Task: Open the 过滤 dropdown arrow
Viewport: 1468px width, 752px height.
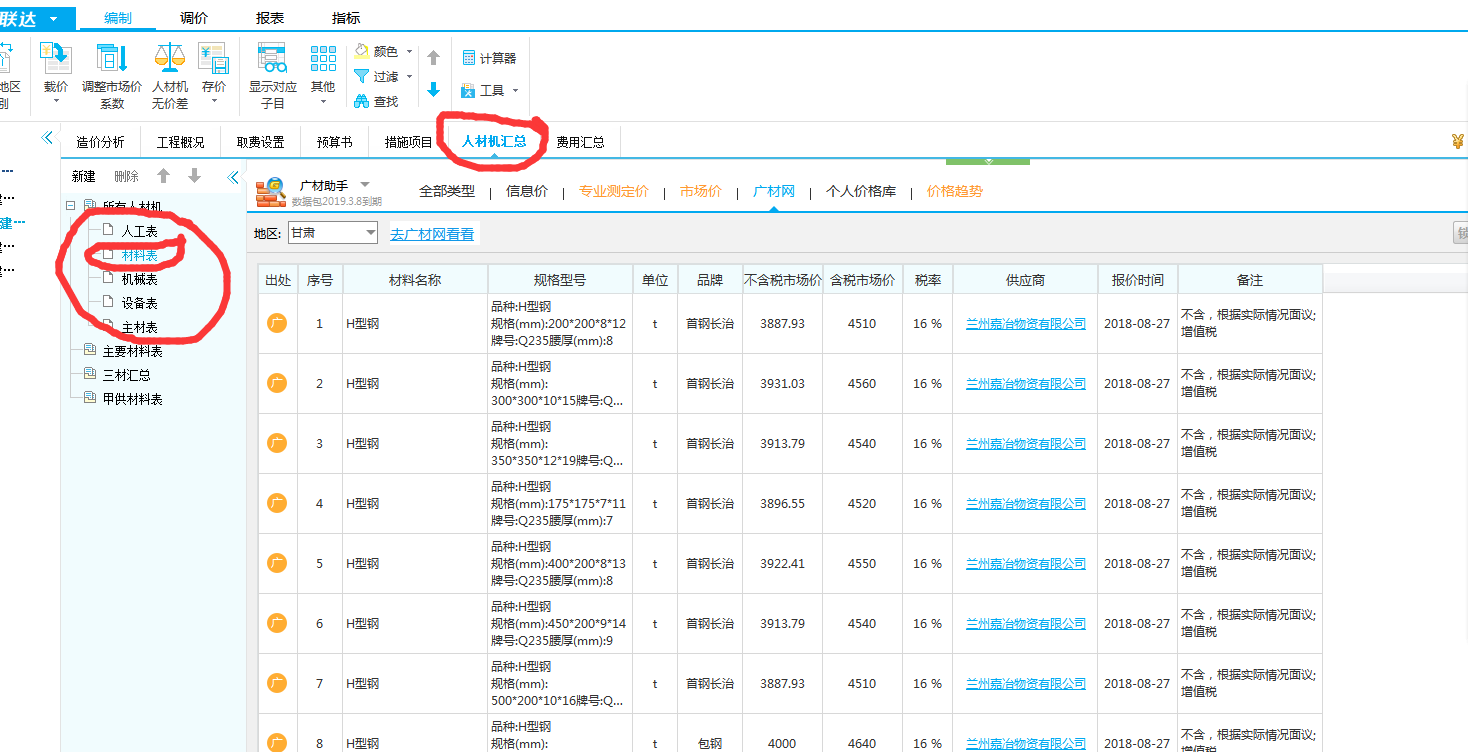Action: 407,76
